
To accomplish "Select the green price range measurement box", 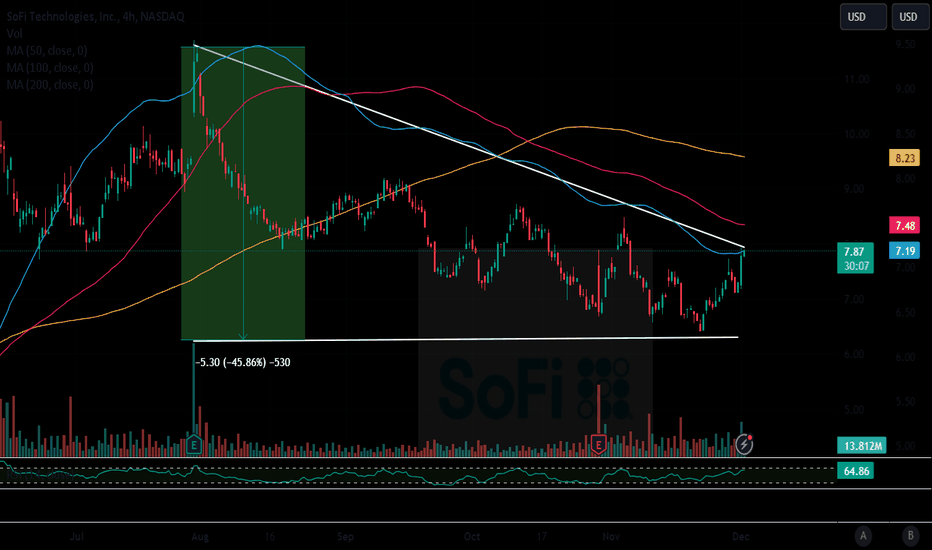I will click(x=243, y=193).
